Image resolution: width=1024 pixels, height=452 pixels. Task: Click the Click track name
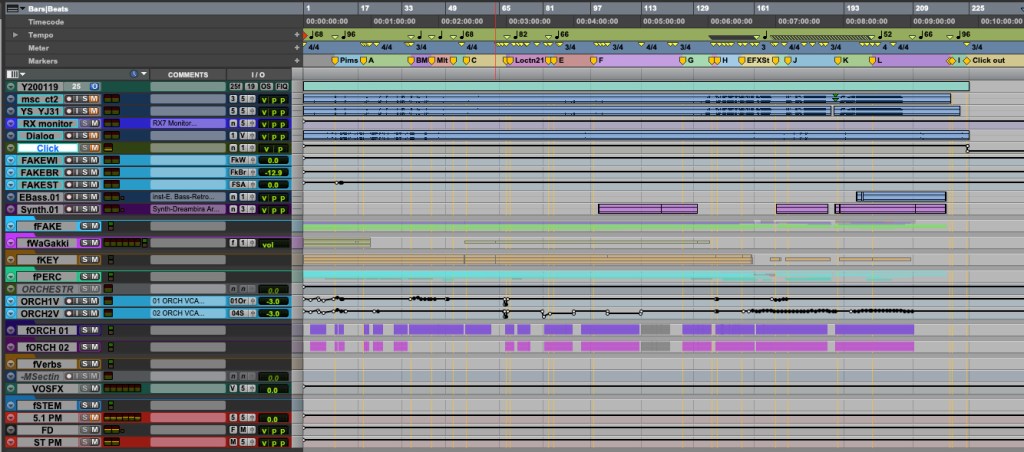[47, 148]
